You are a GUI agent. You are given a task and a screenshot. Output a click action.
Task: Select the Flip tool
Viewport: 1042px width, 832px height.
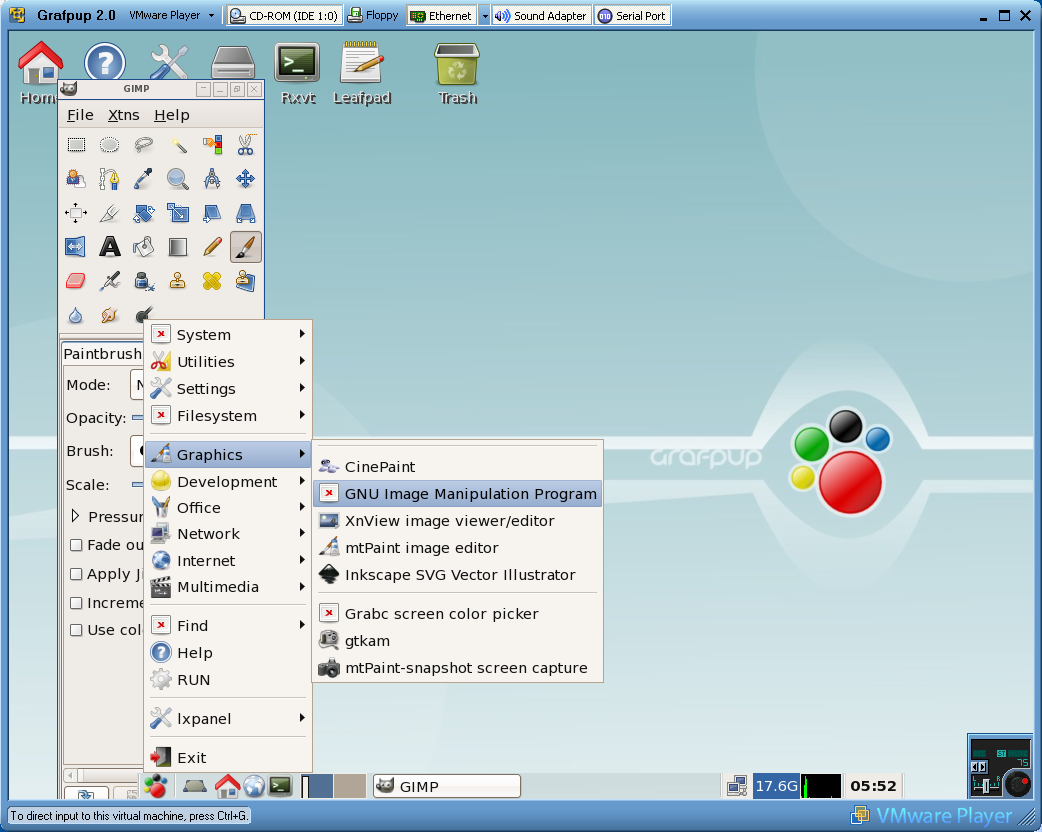click(76, 247)
